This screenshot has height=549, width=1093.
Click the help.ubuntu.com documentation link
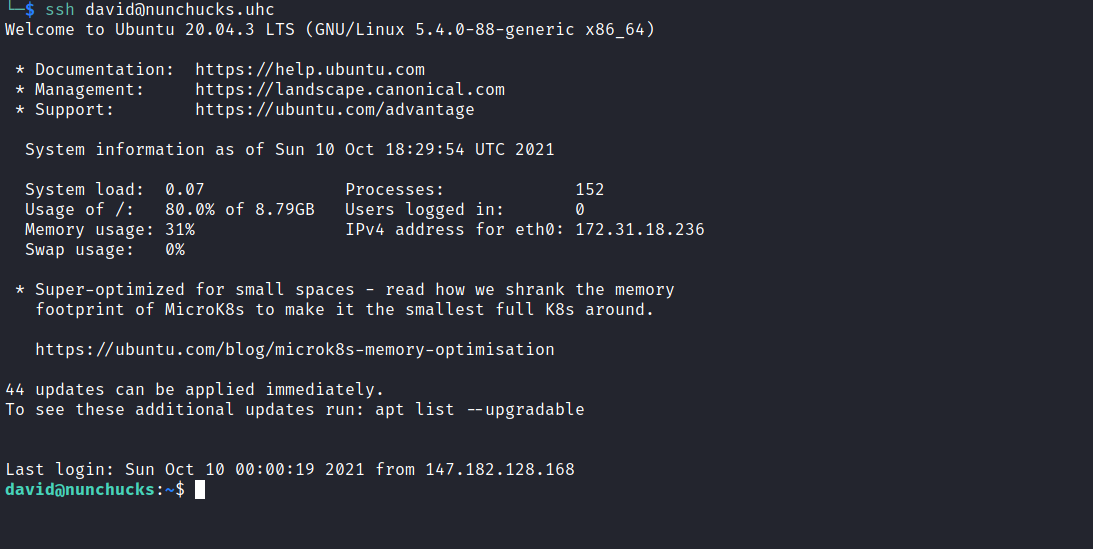pos(310,70)
